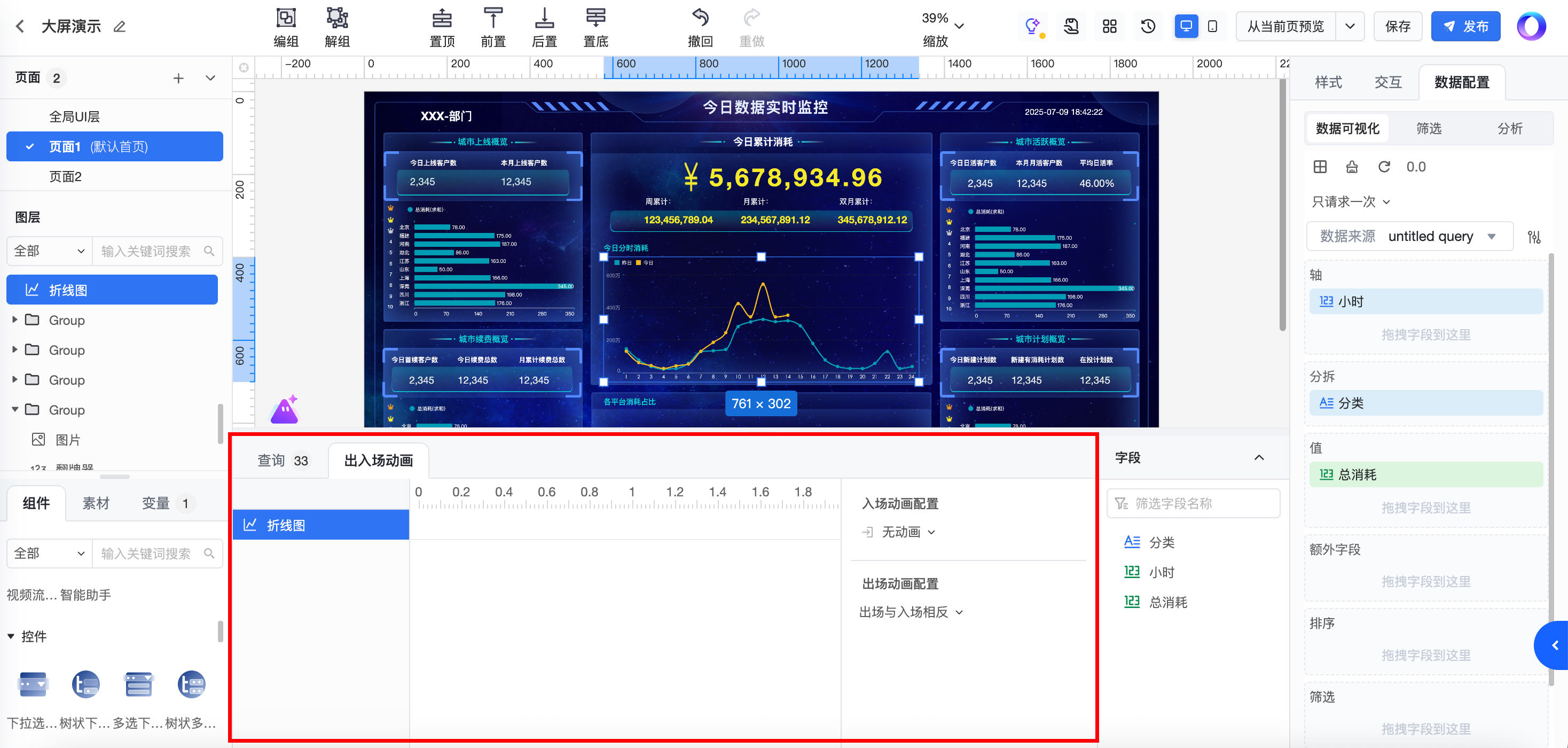
Task: Open the 交互 tab in right panel
Action: (x=1388, y=82)
